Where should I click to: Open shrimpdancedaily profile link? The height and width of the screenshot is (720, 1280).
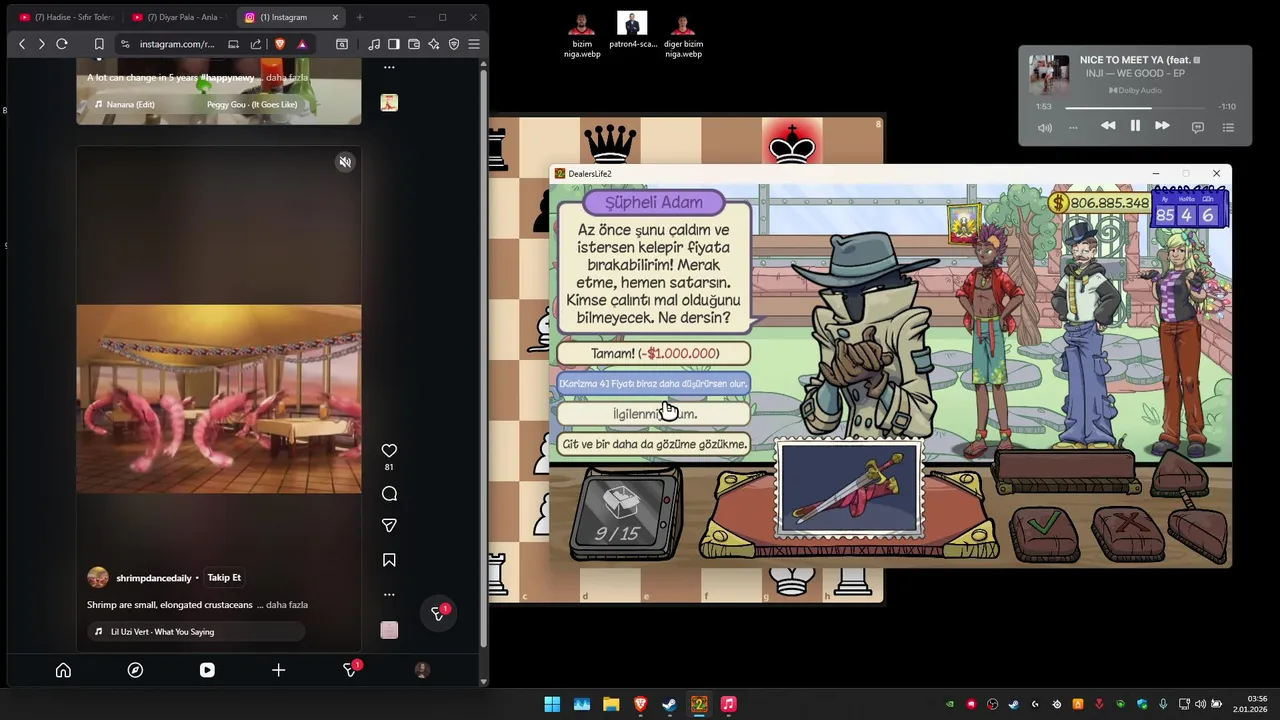tap(153, 578)
